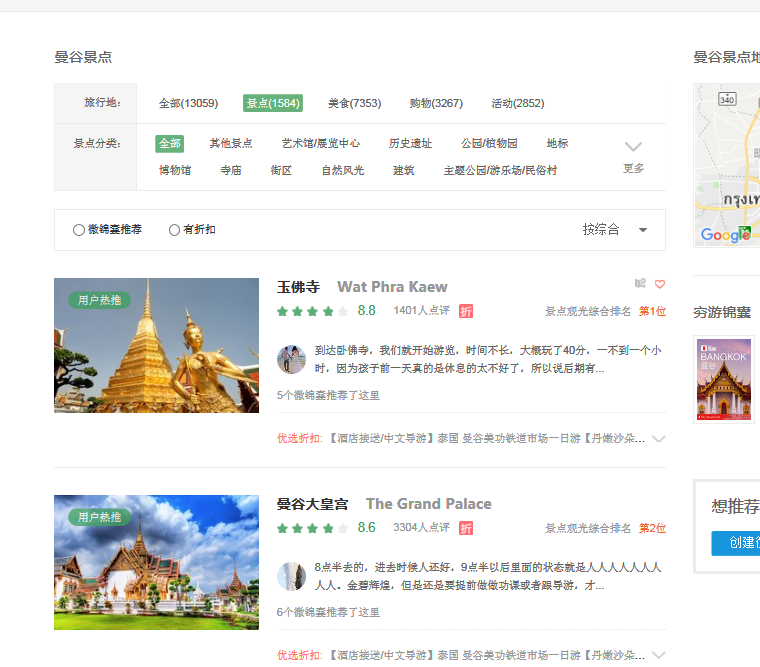The image size is (760, 667).
Task: Switch to the 购物(3267) tab
Action: click(x=436, y=103)
